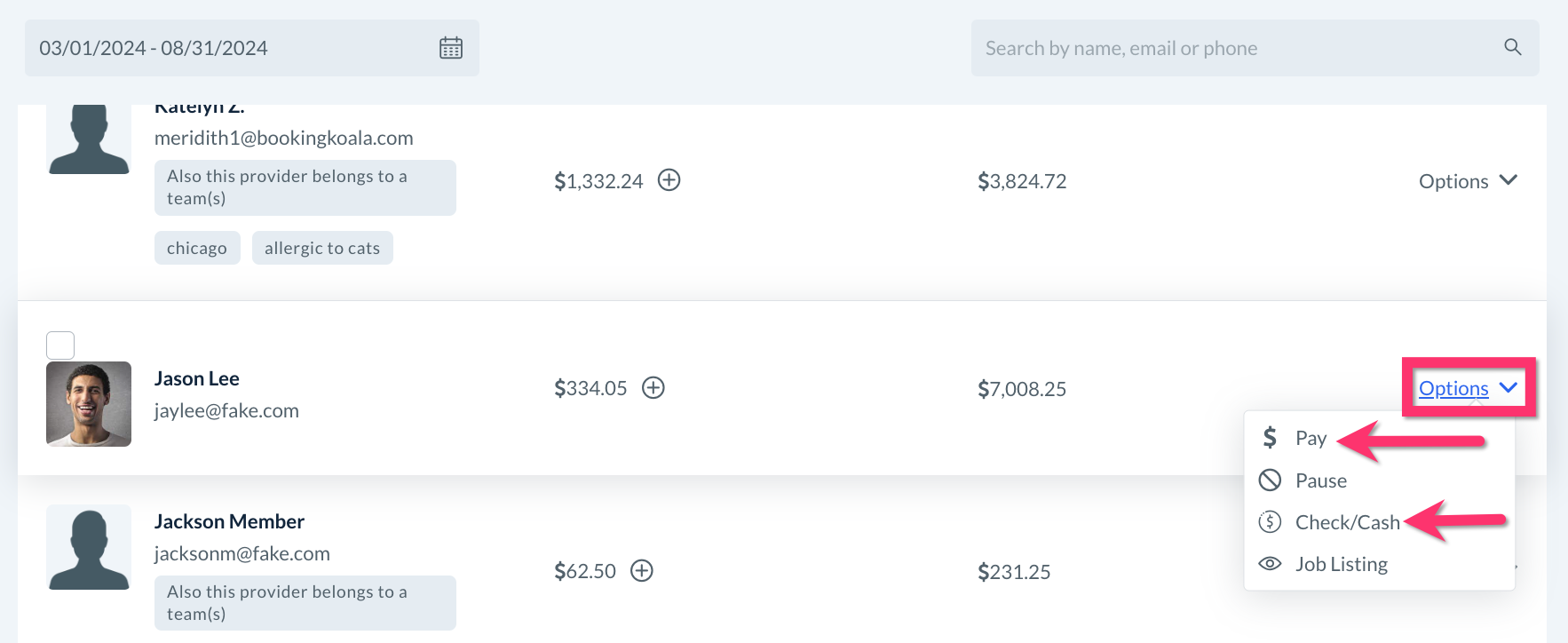Click the Check/Cash coin icon

coord(1270,522)
